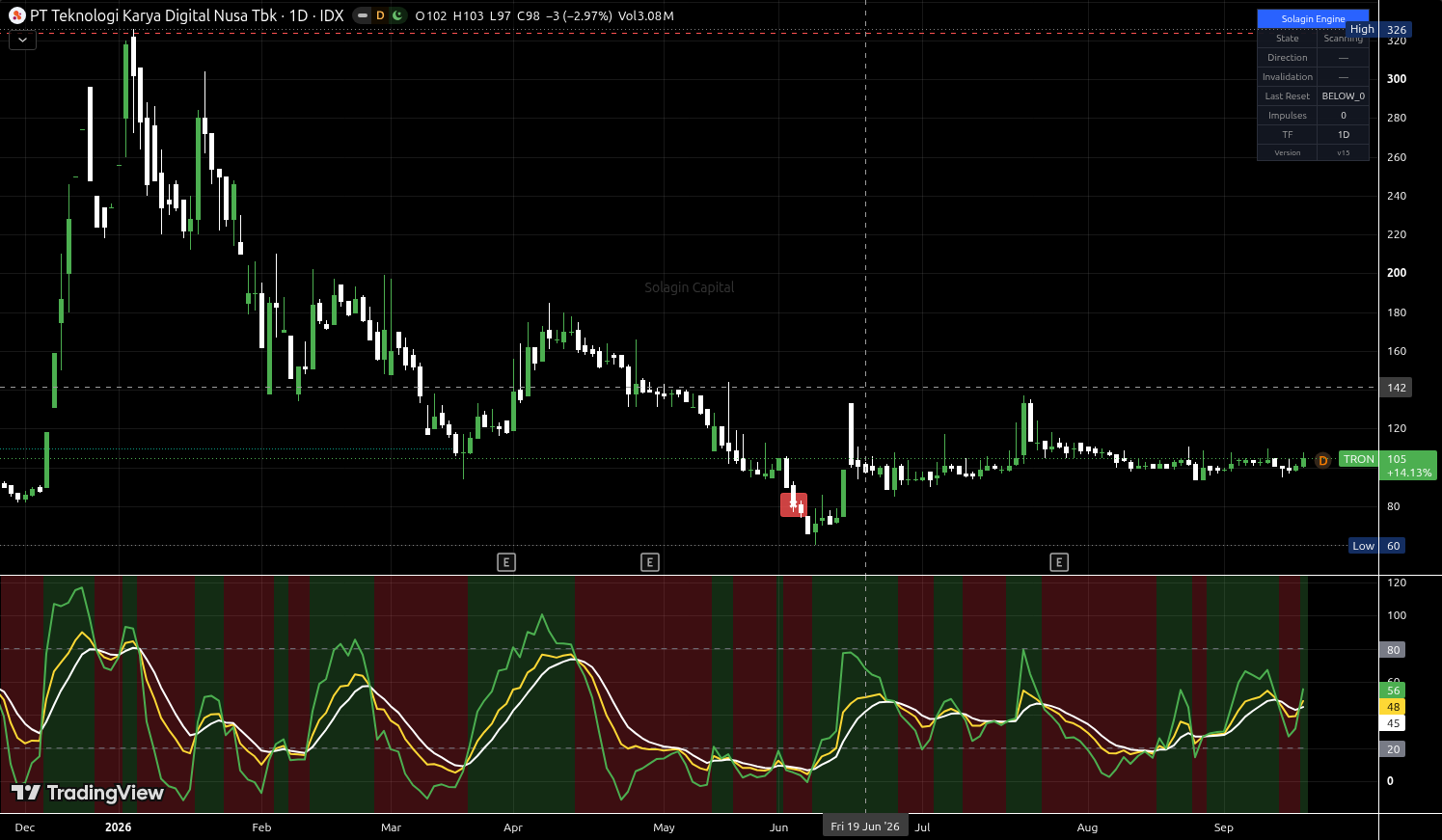Click the Vol 3.08M readout in header
Viewport: 1442px width, 840px height.
pyautogui.click(x=646, y=15)
